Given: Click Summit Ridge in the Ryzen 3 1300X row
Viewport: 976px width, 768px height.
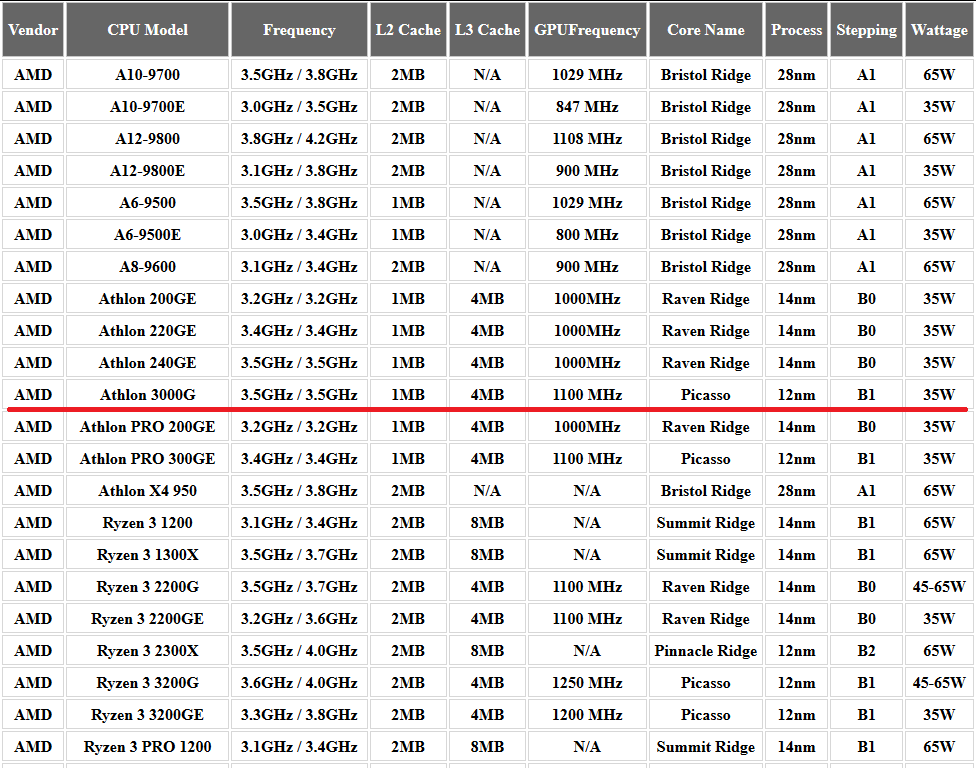Looking at the screenshot, I should (706, 555).
